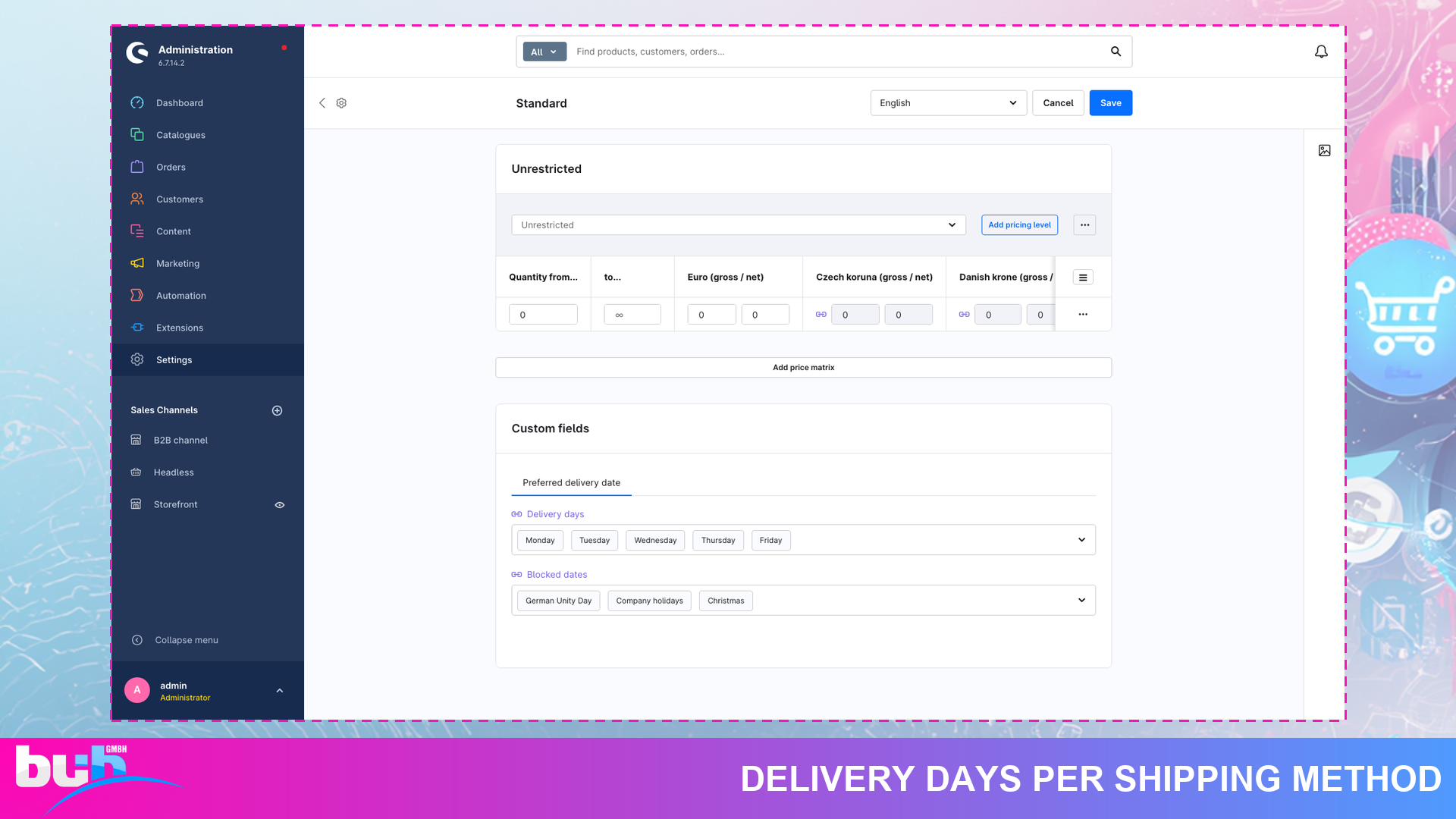Viewport: 1456px width, 819px height.
Task: Expand the admin user menu
Action: coord(280,691)
